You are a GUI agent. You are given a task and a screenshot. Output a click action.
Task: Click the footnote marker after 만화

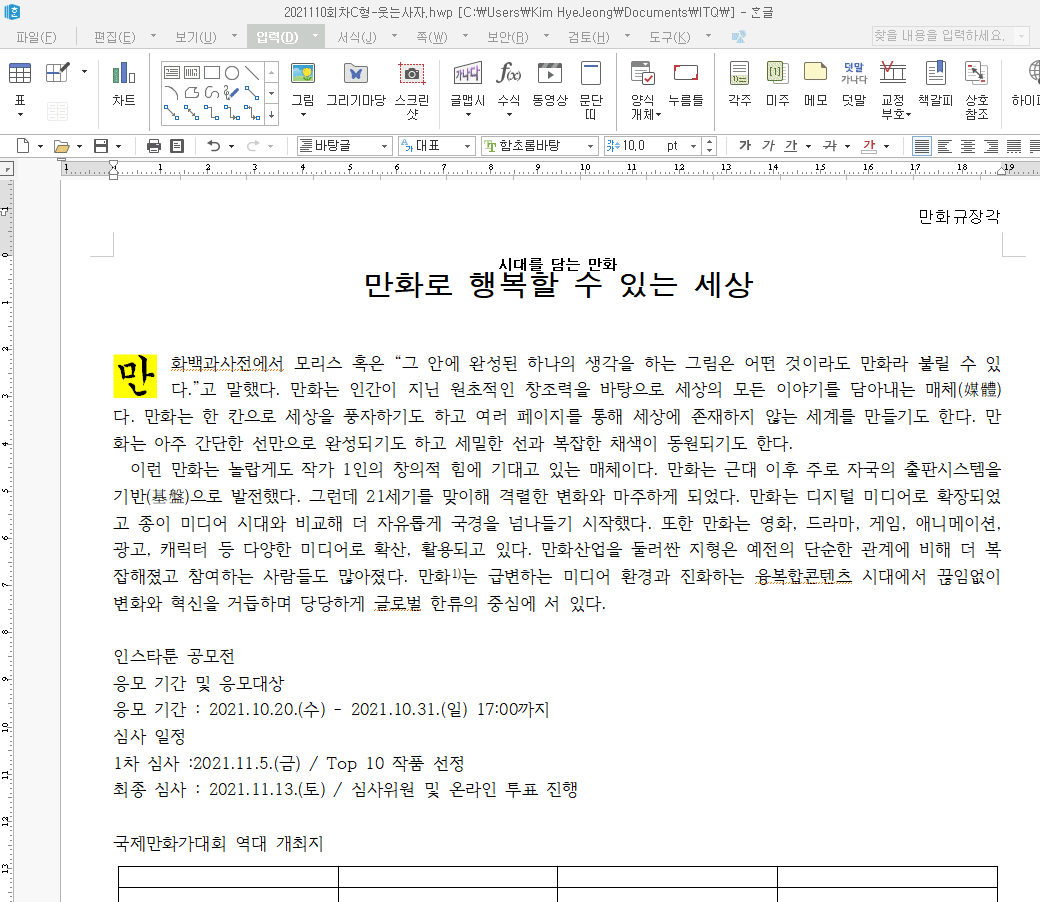456,573
